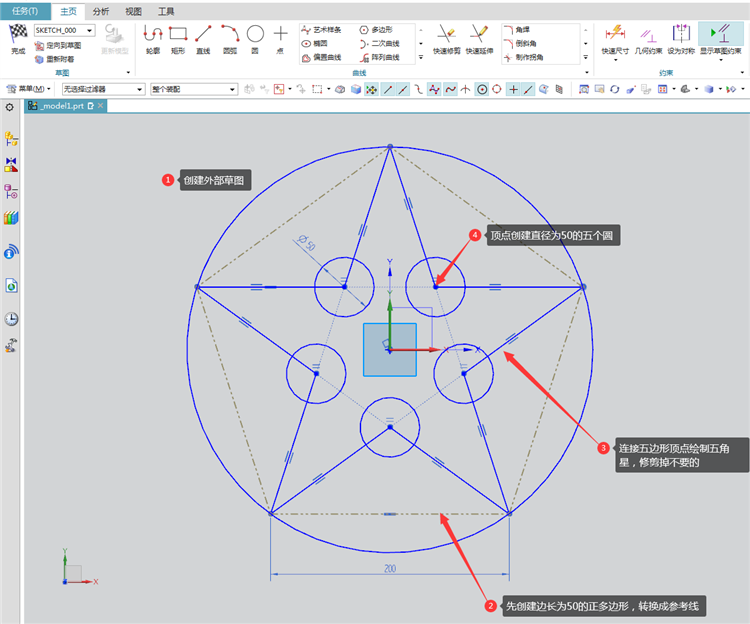Choose the Ellipse (椭圆) tool
The image size is (750, 624).
pyautogui.click(x=315, y=44)
